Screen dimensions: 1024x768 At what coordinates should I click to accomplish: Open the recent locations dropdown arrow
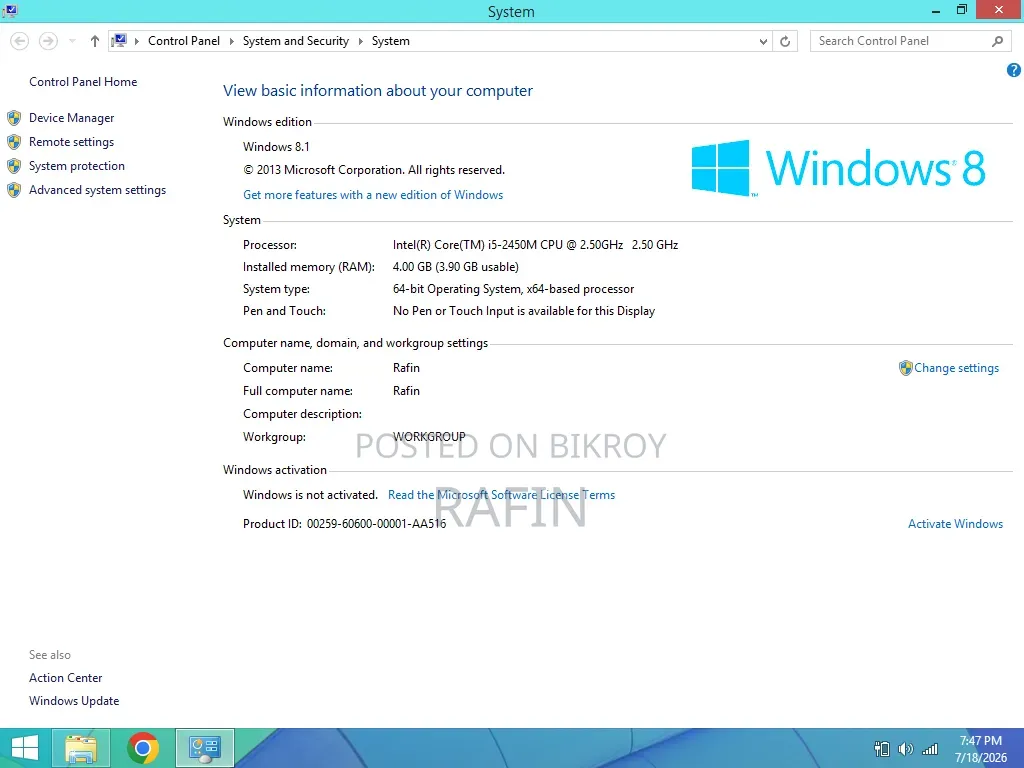click(72, 41)
